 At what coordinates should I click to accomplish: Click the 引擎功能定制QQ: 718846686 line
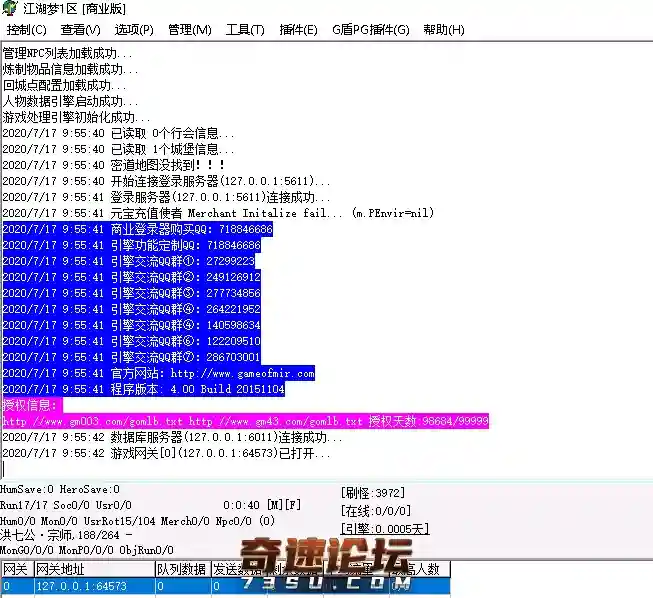coord(132,245)
